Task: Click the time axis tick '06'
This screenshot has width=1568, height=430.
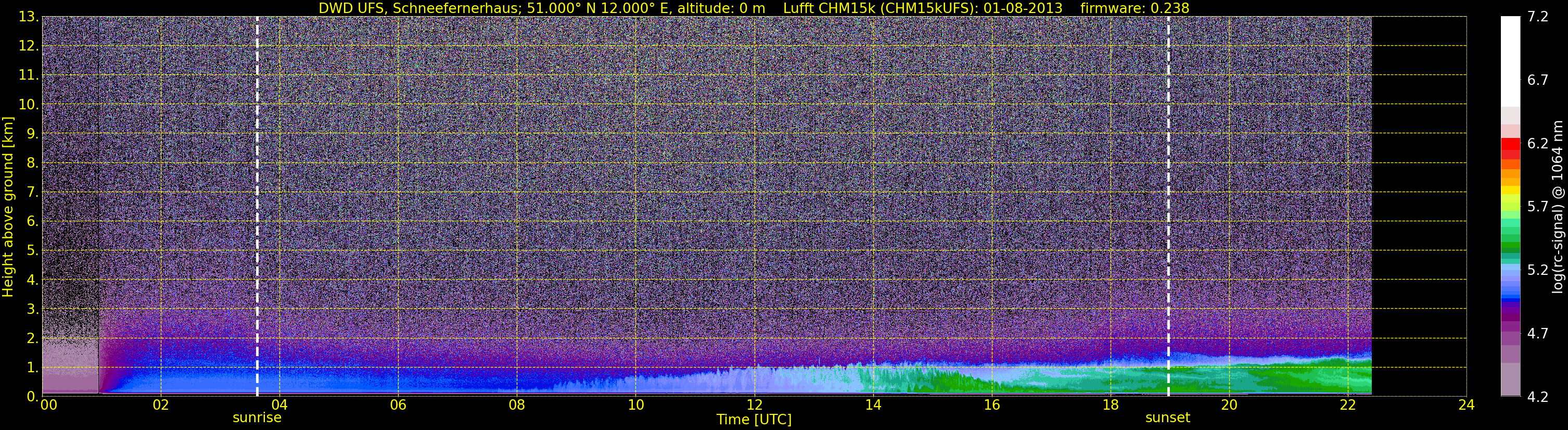Action: click(398, 405)
